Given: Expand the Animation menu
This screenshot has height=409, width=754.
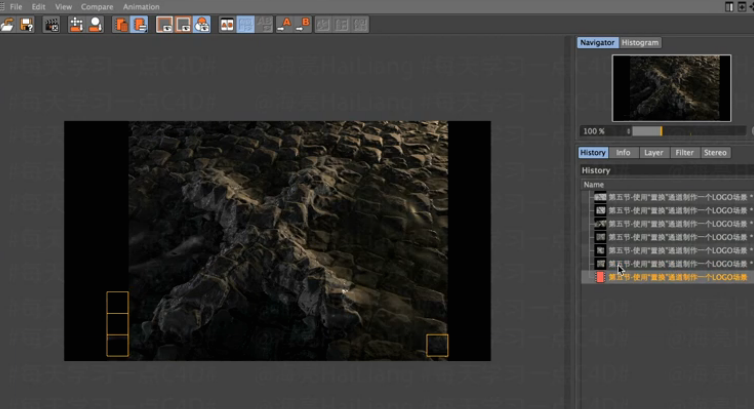Looking at the screenshot, I should click(x=140, y=7).
